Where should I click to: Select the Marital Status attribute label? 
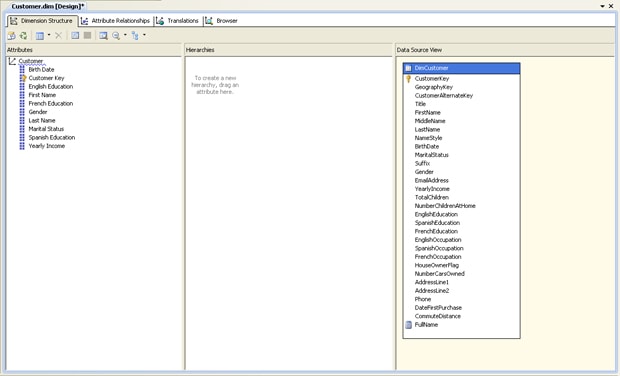[46, 129]
